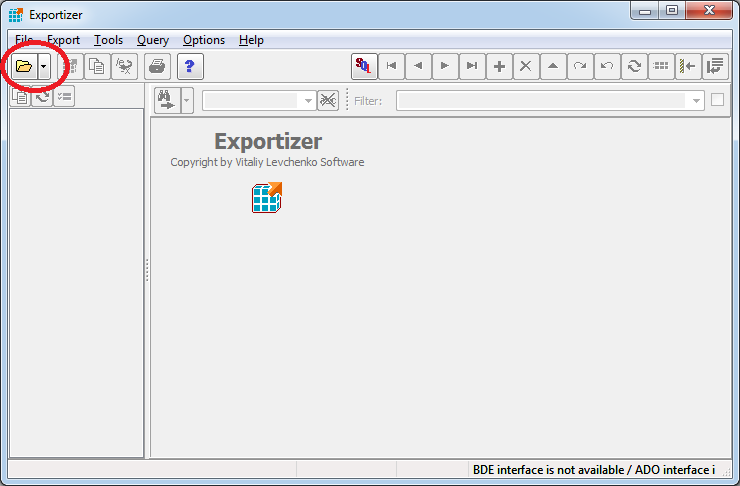Click the printer icon
740x486 pixels.
click(157, 67)
